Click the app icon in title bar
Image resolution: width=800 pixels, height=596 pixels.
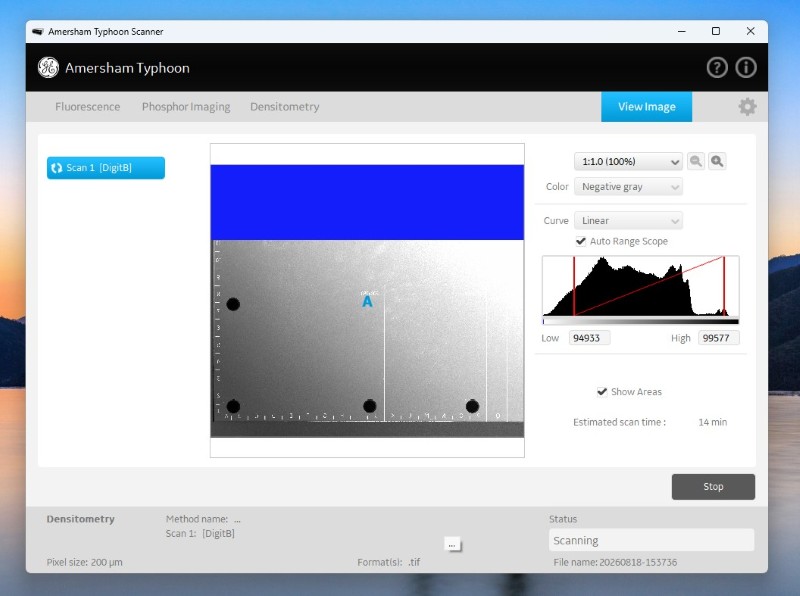click(x=38, y=32)
